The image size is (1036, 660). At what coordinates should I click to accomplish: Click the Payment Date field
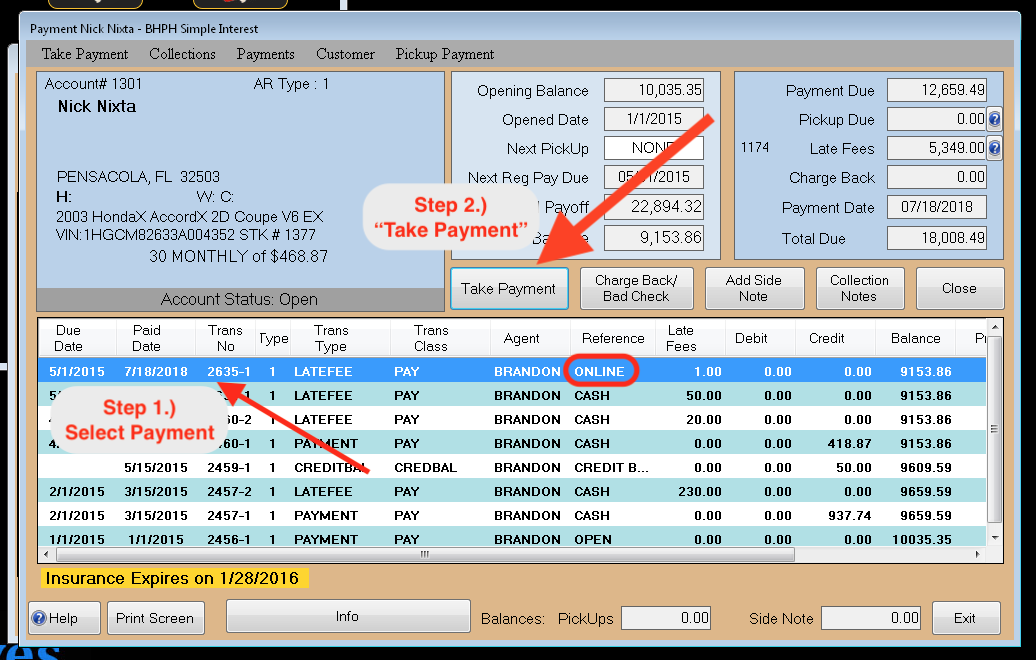tap(936, 208)
